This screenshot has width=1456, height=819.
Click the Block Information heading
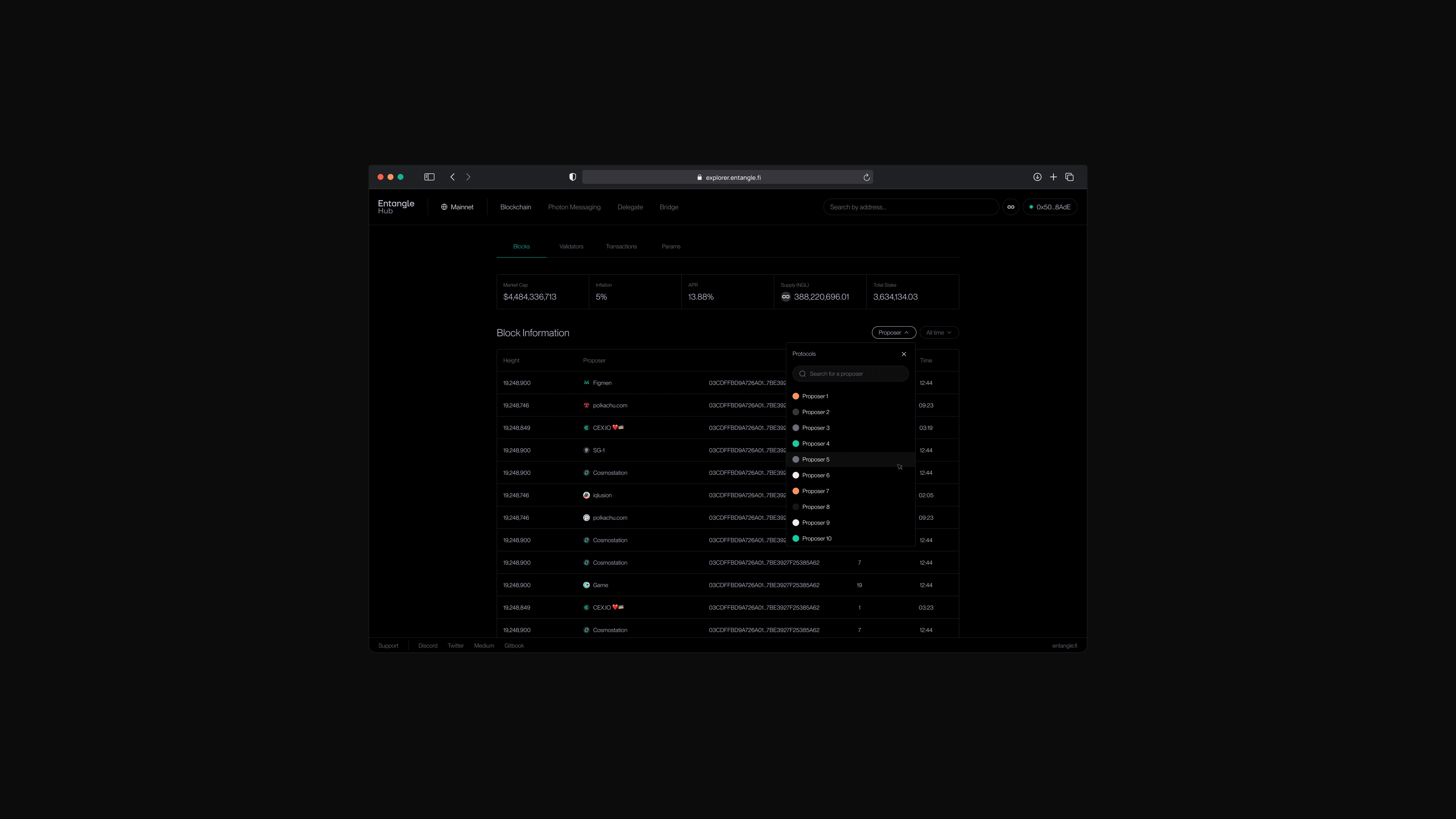(533, 333)
